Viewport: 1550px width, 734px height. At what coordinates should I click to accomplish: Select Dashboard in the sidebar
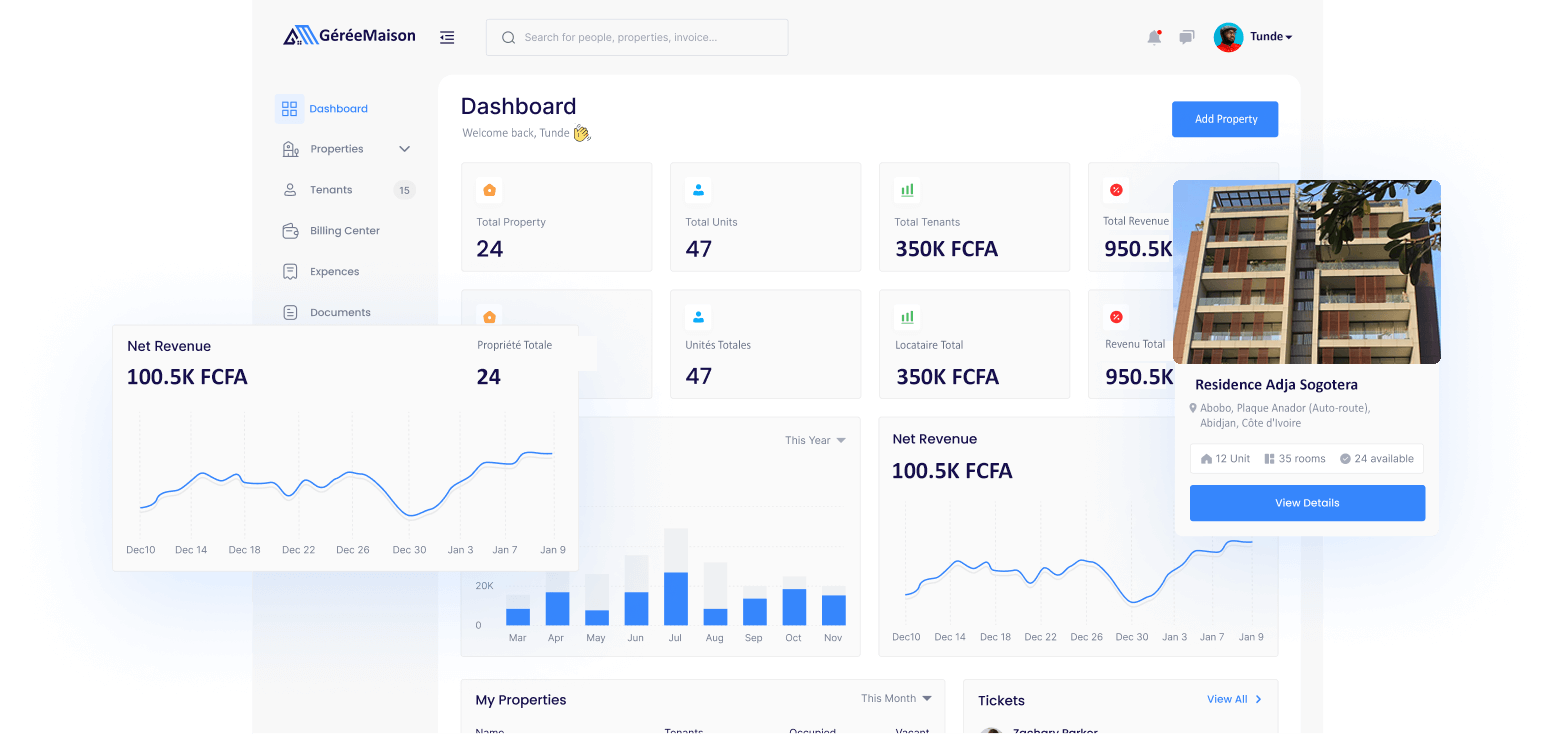[338, 109]
